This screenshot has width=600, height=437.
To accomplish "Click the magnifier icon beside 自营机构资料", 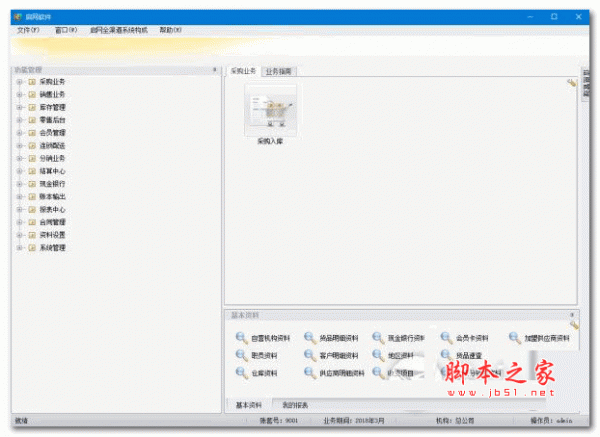I will pyautogui.click(x=241, y=338).
